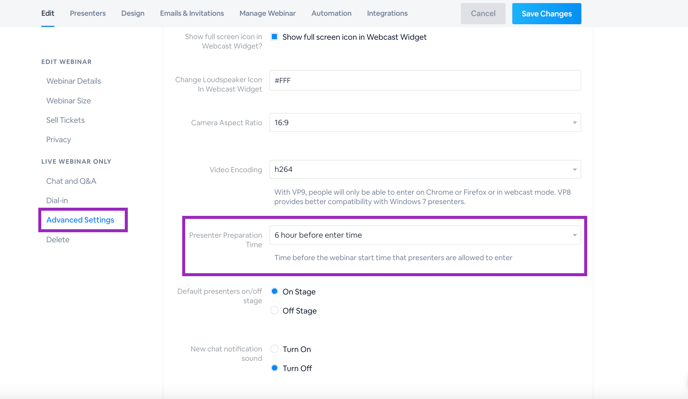
Task: Toggle Show full screen icon checkbox
Action: click(x=274, y=37)
